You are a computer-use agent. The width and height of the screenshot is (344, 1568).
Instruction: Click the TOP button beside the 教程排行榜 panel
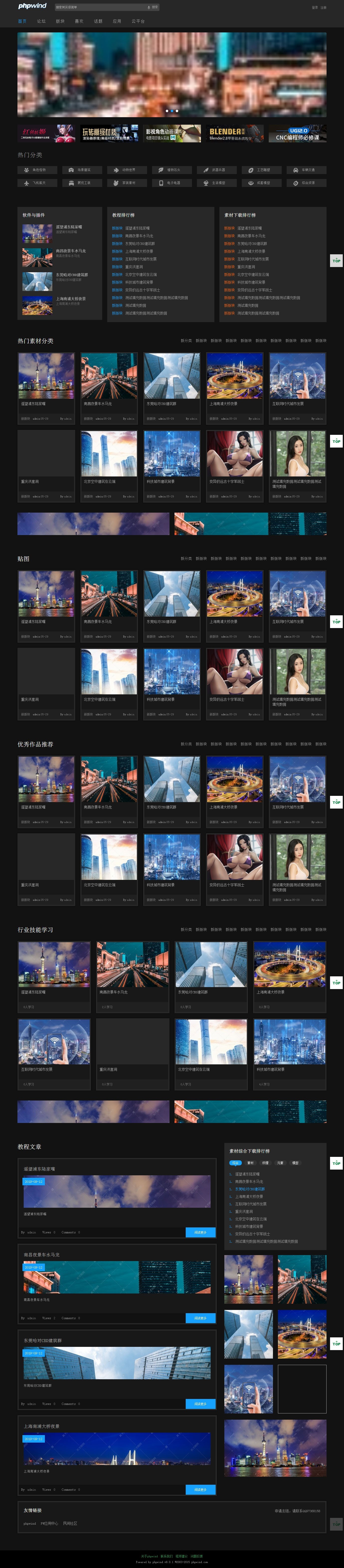tap(336, 261)
